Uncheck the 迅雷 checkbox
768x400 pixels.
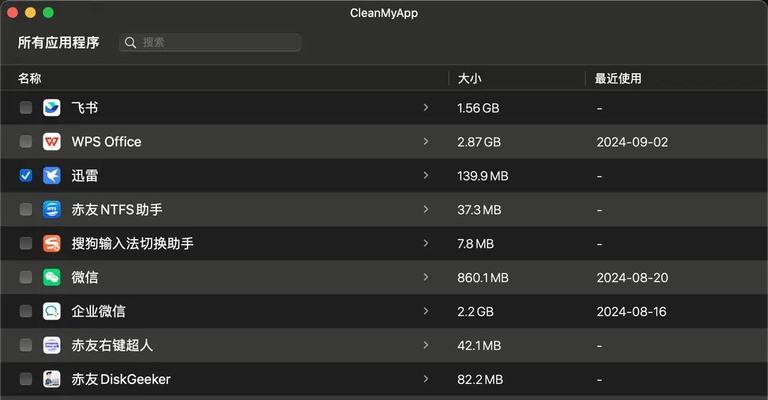pos(25,175)
